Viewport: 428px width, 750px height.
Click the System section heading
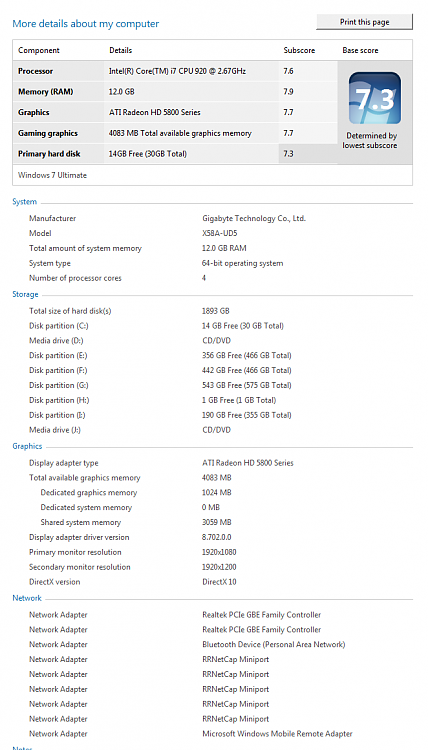(x=24, y=202)
